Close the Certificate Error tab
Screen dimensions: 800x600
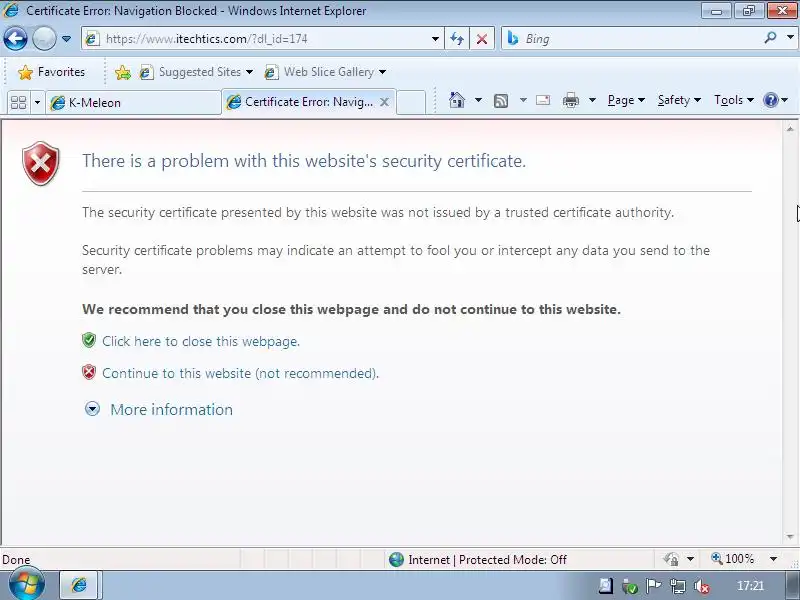point(385,102)
